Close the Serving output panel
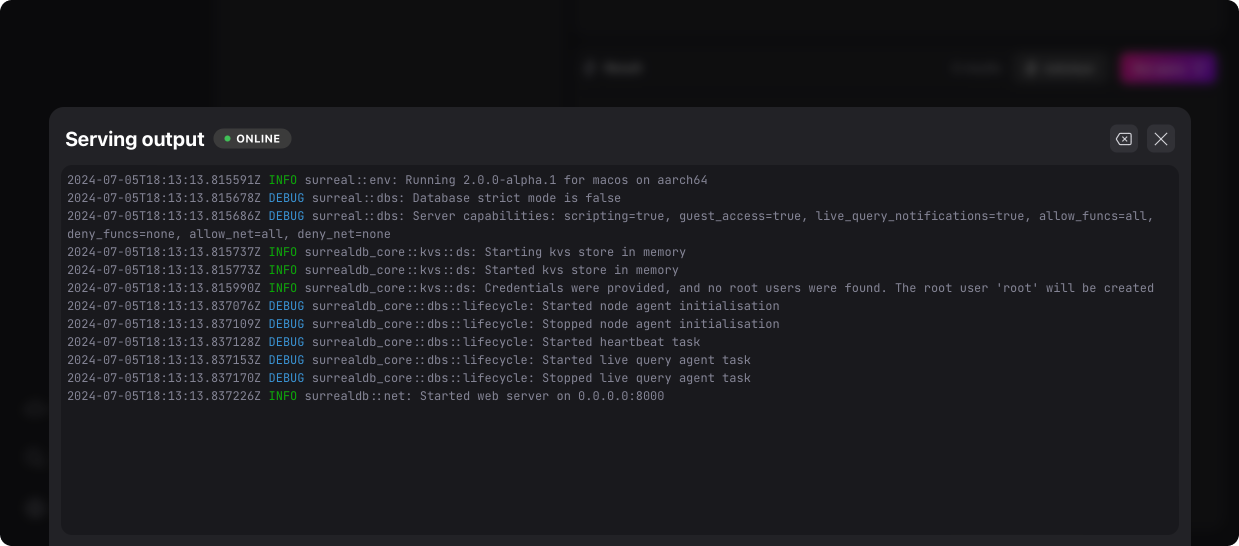This screenshot has width=1239, height=546. [1160, 139]
